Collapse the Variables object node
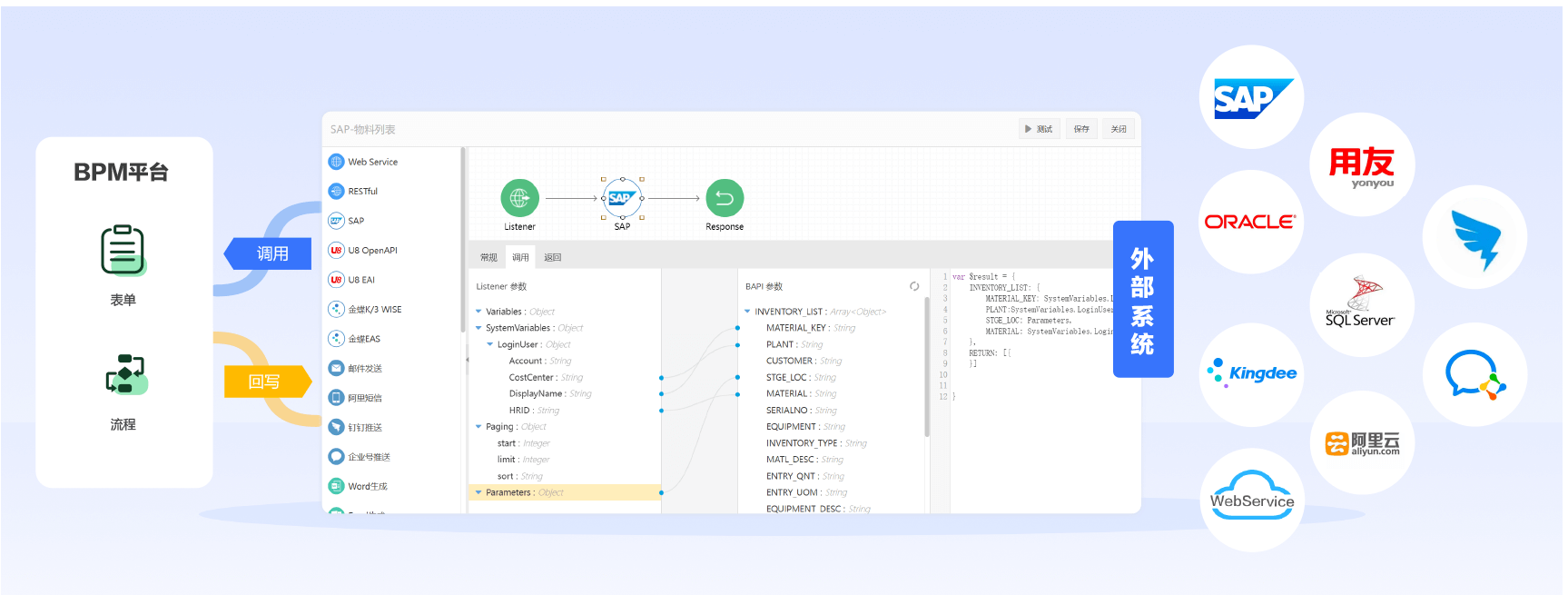 [478, 312]
